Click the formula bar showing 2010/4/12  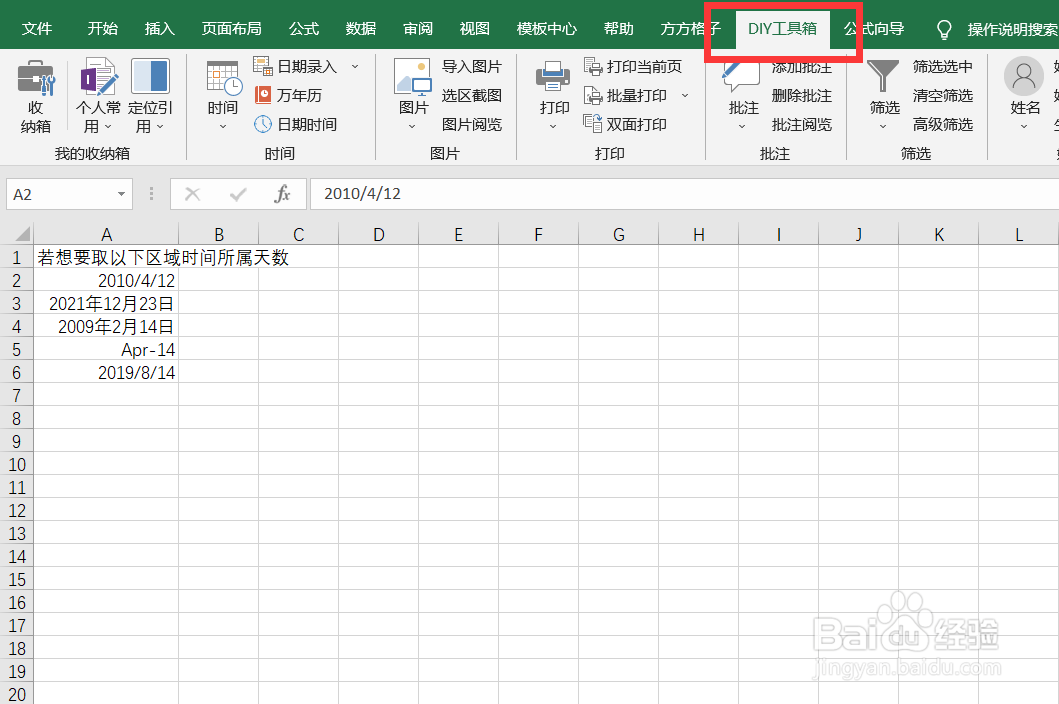pos(684,194)
